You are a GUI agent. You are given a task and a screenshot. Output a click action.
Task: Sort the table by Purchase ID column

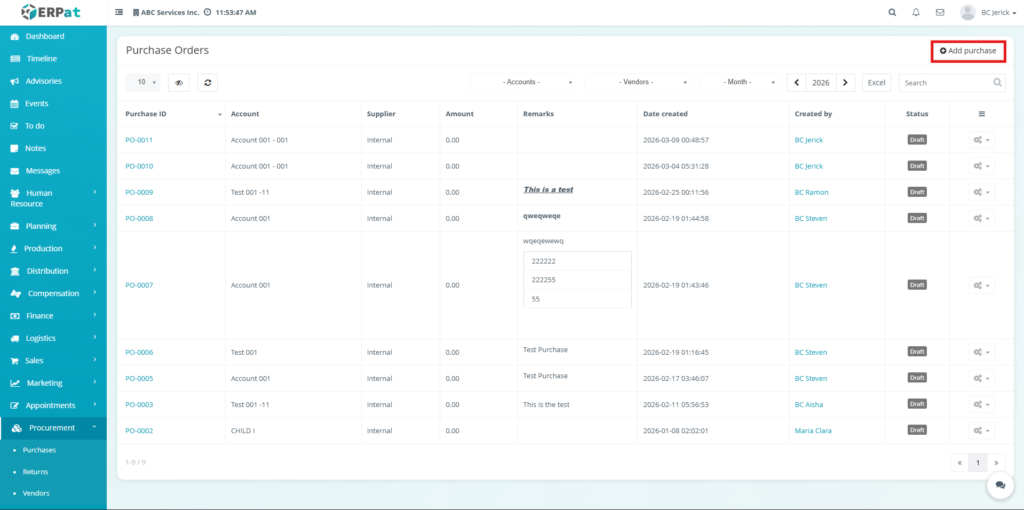click(170, 114)
